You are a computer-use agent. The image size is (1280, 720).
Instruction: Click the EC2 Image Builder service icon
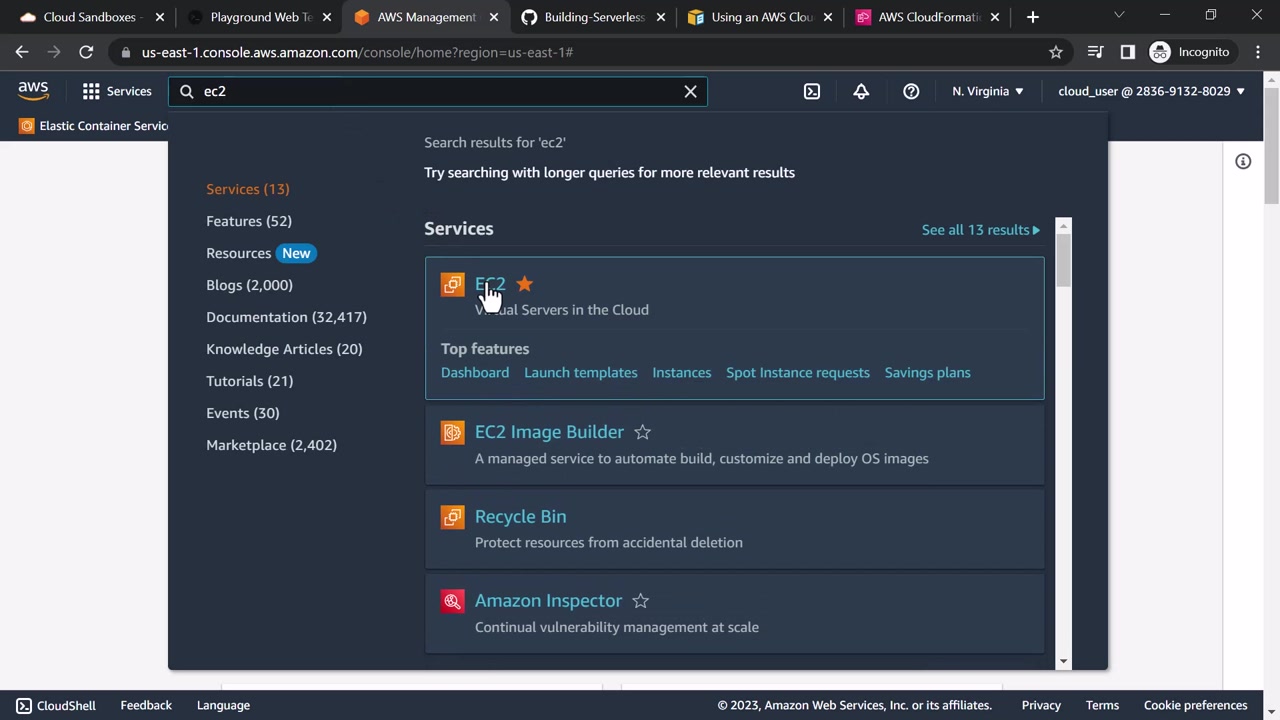(x=453, y=432)
